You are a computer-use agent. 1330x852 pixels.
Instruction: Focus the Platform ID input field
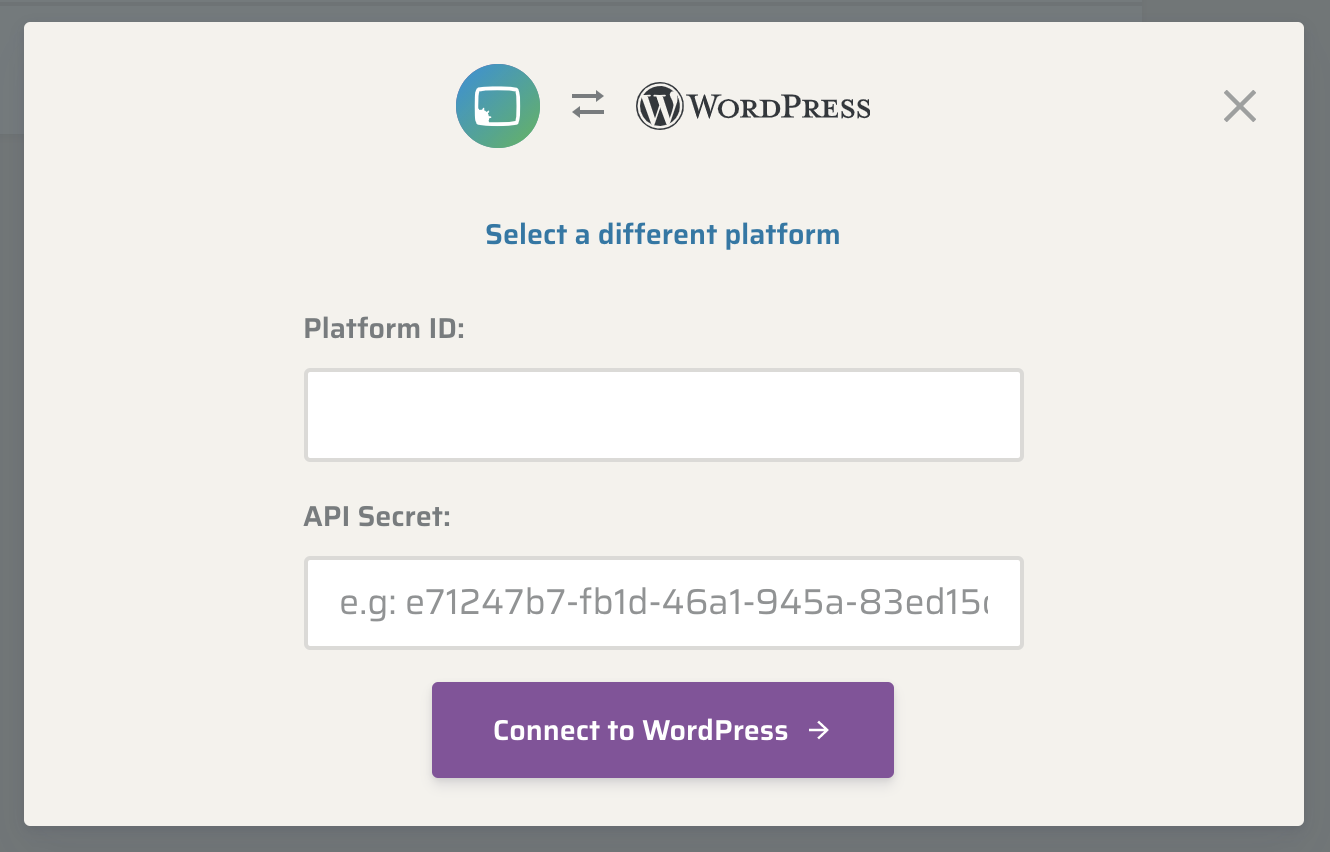point(664,415)
